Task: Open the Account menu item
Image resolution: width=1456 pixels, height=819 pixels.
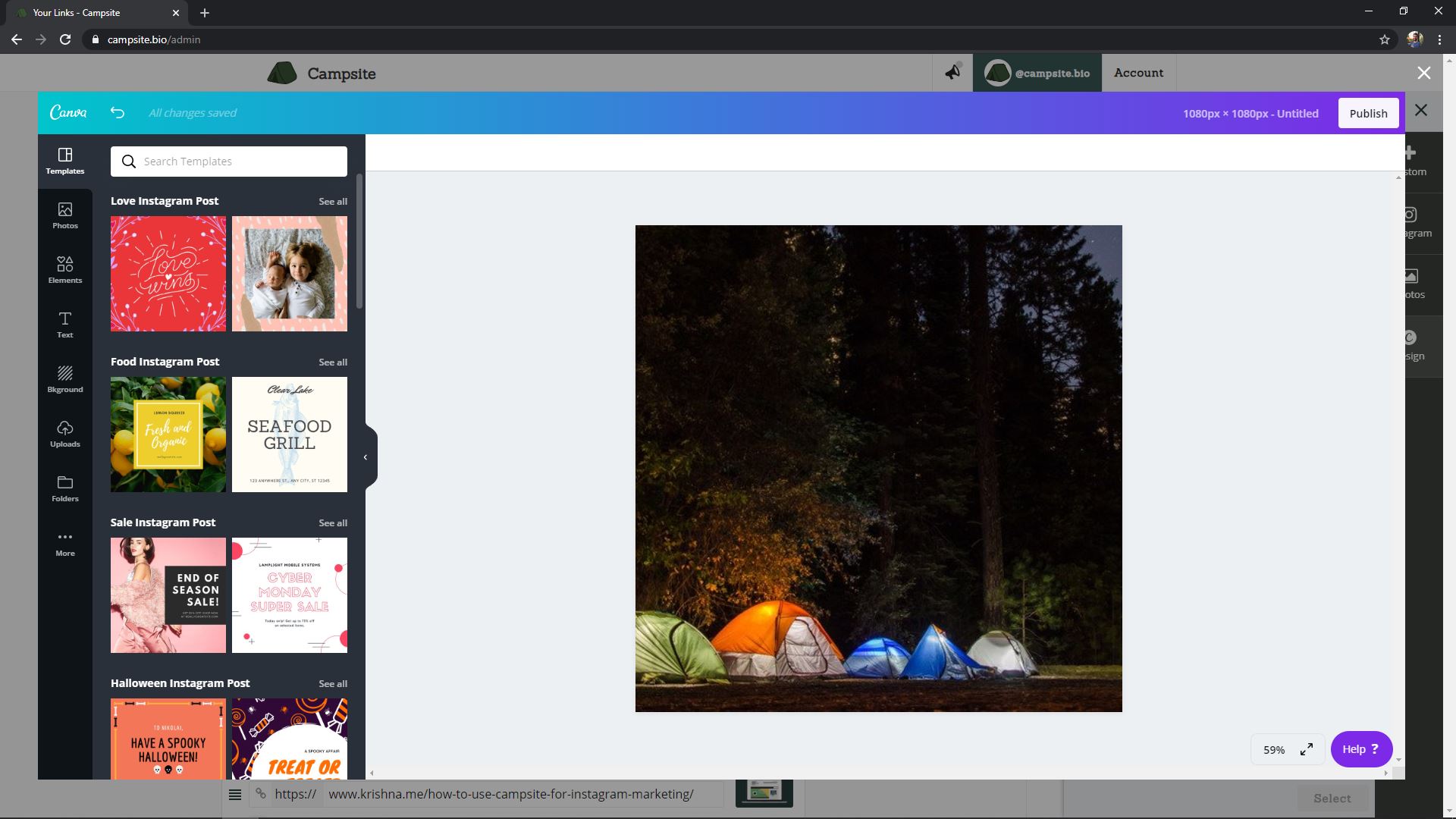Action: pyautogui.click(x=1138, y=73)
